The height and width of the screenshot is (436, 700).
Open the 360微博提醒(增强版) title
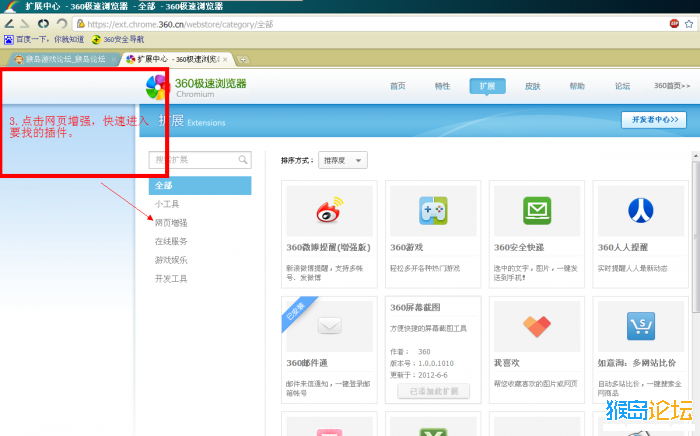pyautogui.click(x=329, y=247)
